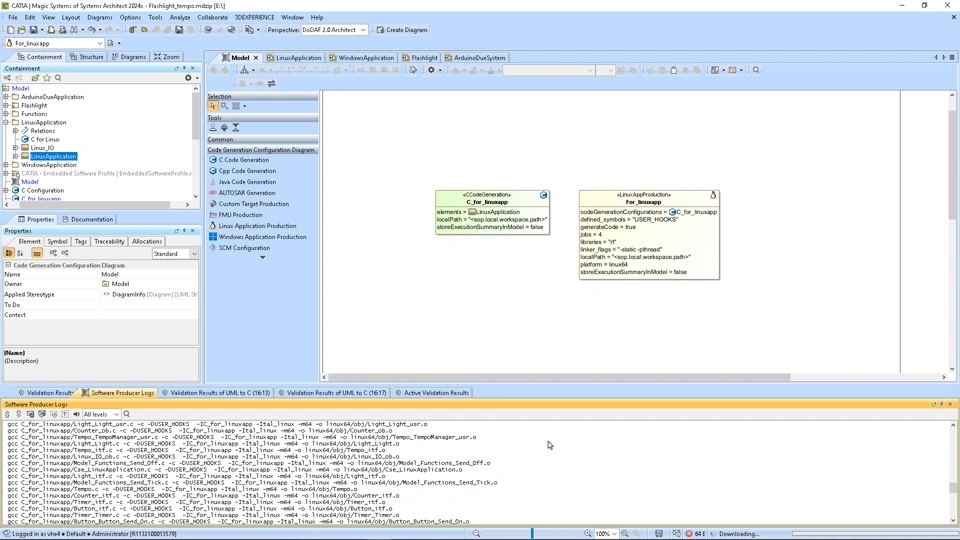Click the search magnifier in Containment toolbar
Screen dimensions: 960x540
58,78
